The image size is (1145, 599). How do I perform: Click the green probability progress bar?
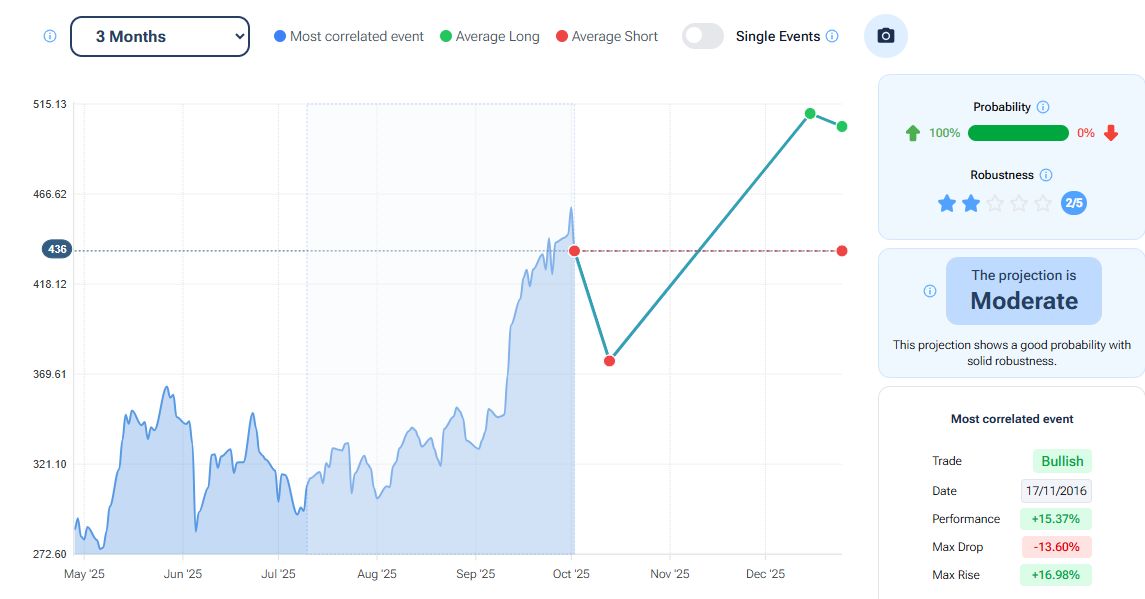pos(1018,133)
